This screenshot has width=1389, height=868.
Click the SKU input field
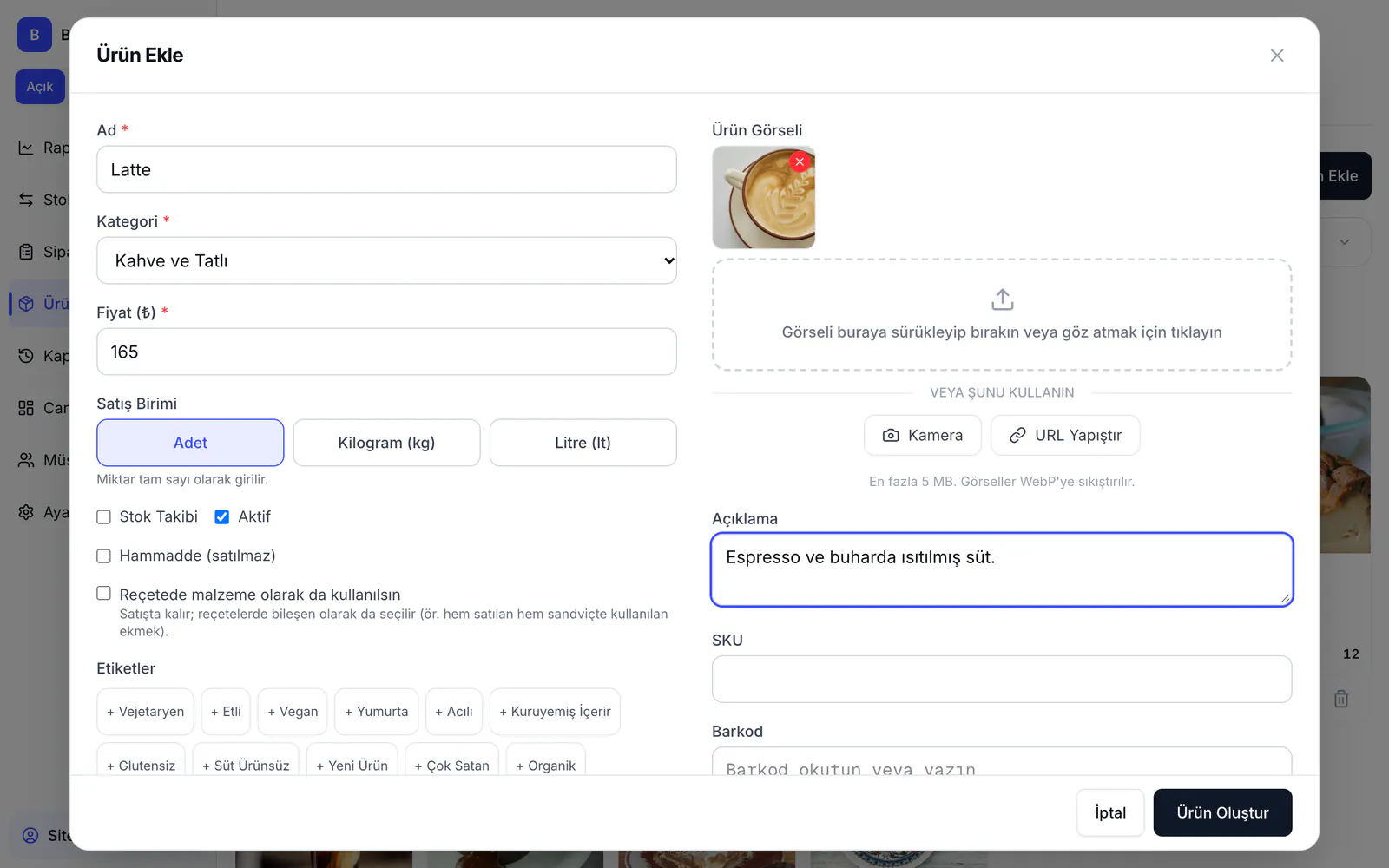tap(1002, 679)
